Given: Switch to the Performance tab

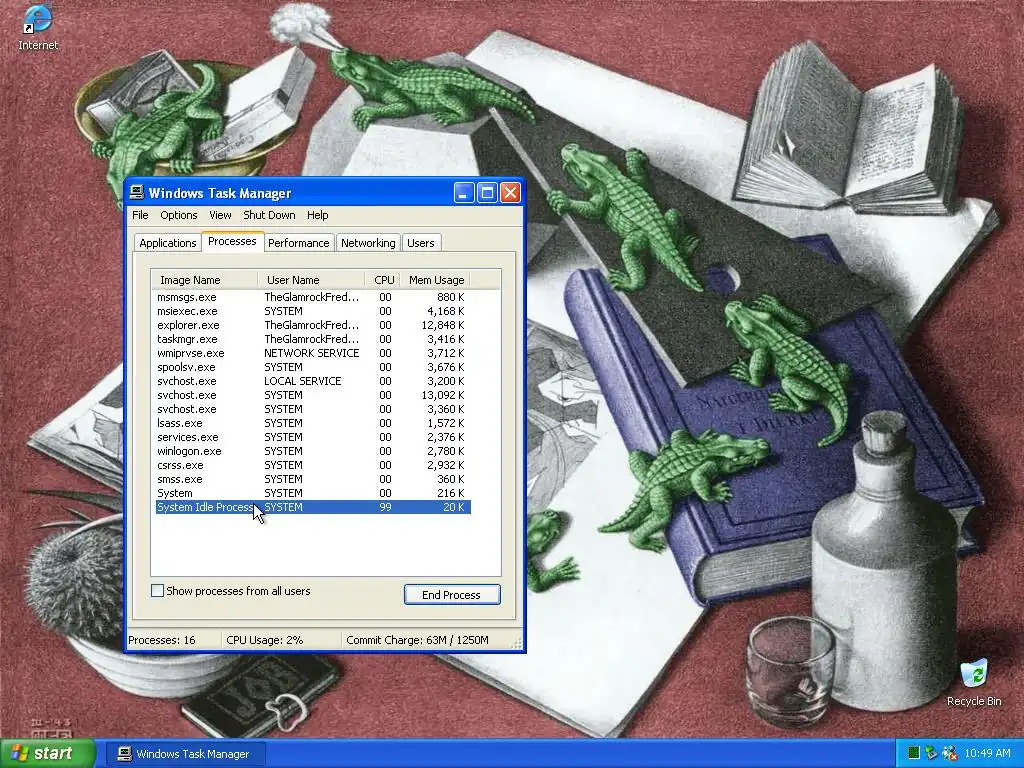Looking at the screenshot, I should (298, 243).
